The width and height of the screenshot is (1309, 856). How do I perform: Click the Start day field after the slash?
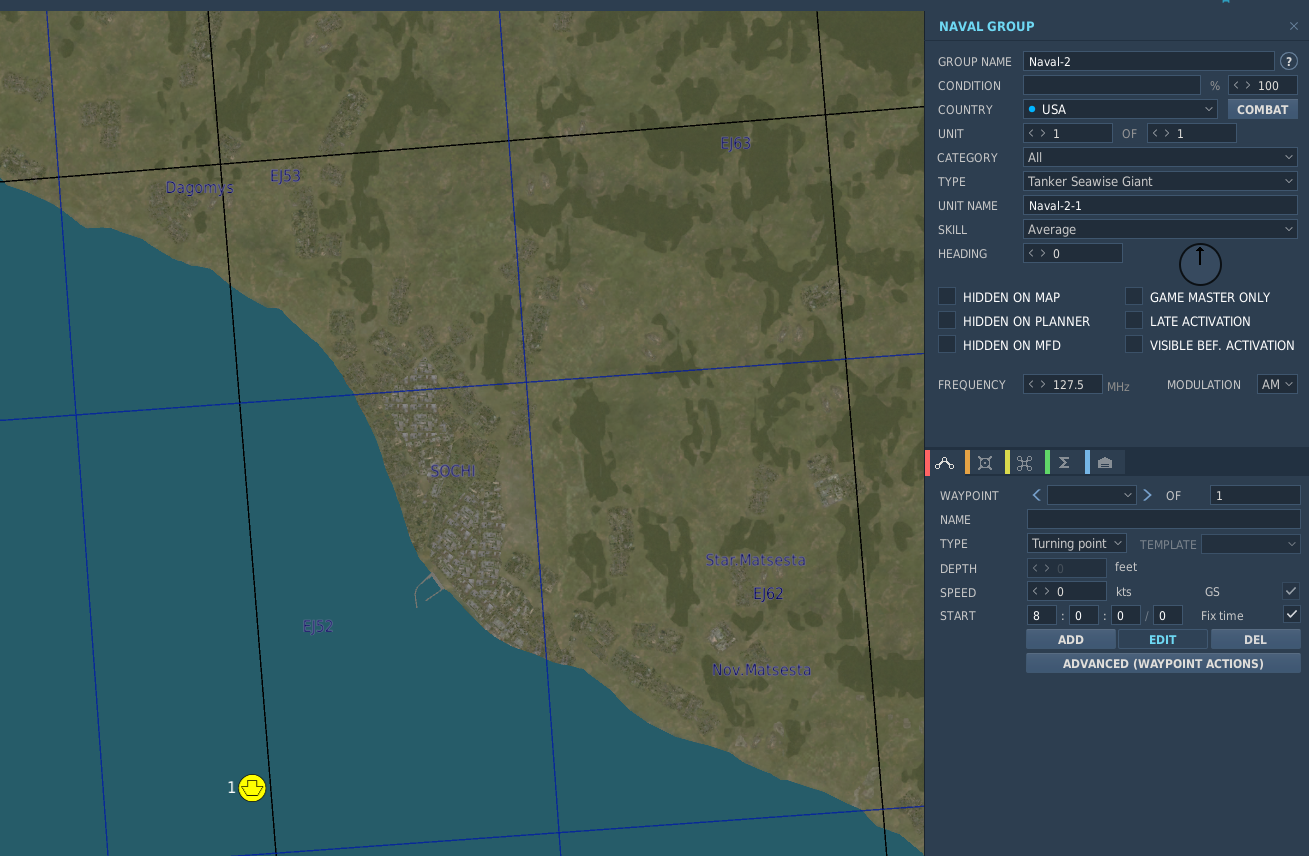coord(1168,615)
